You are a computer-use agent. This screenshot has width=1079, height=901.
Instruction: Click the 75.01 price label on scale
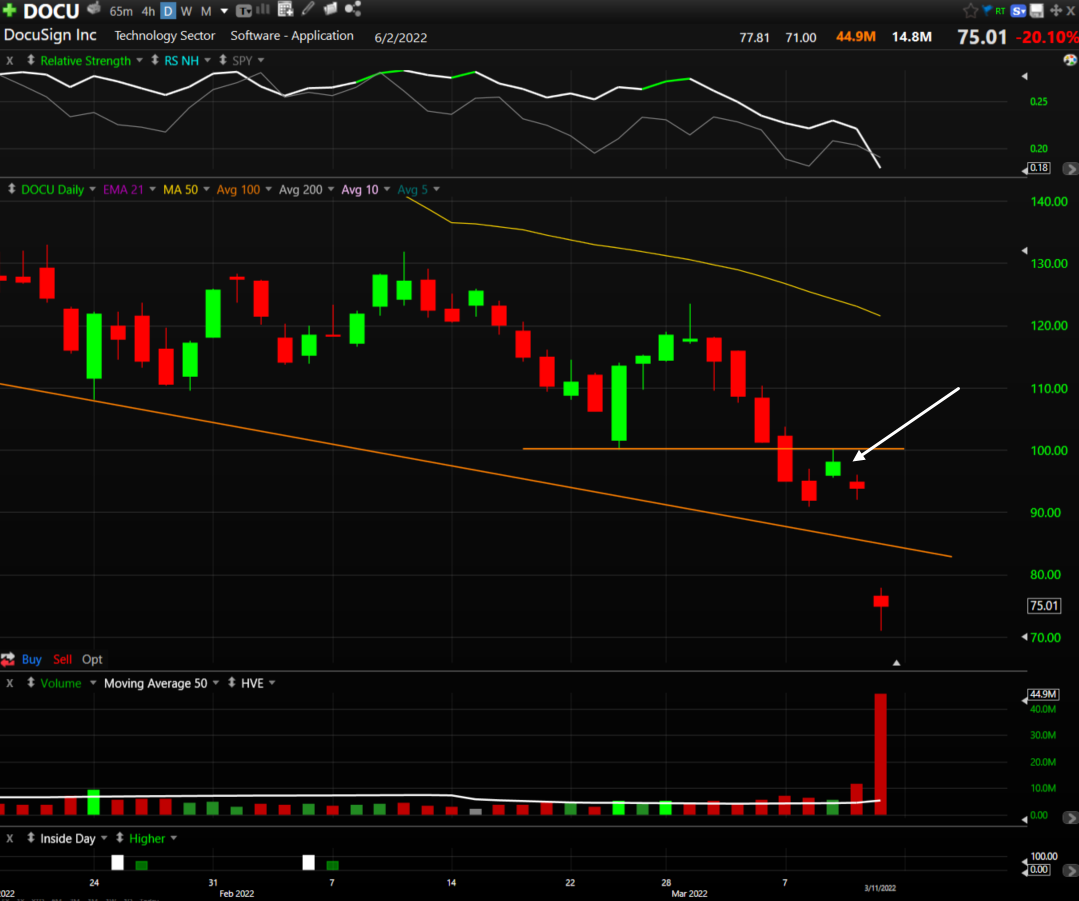1044,606
